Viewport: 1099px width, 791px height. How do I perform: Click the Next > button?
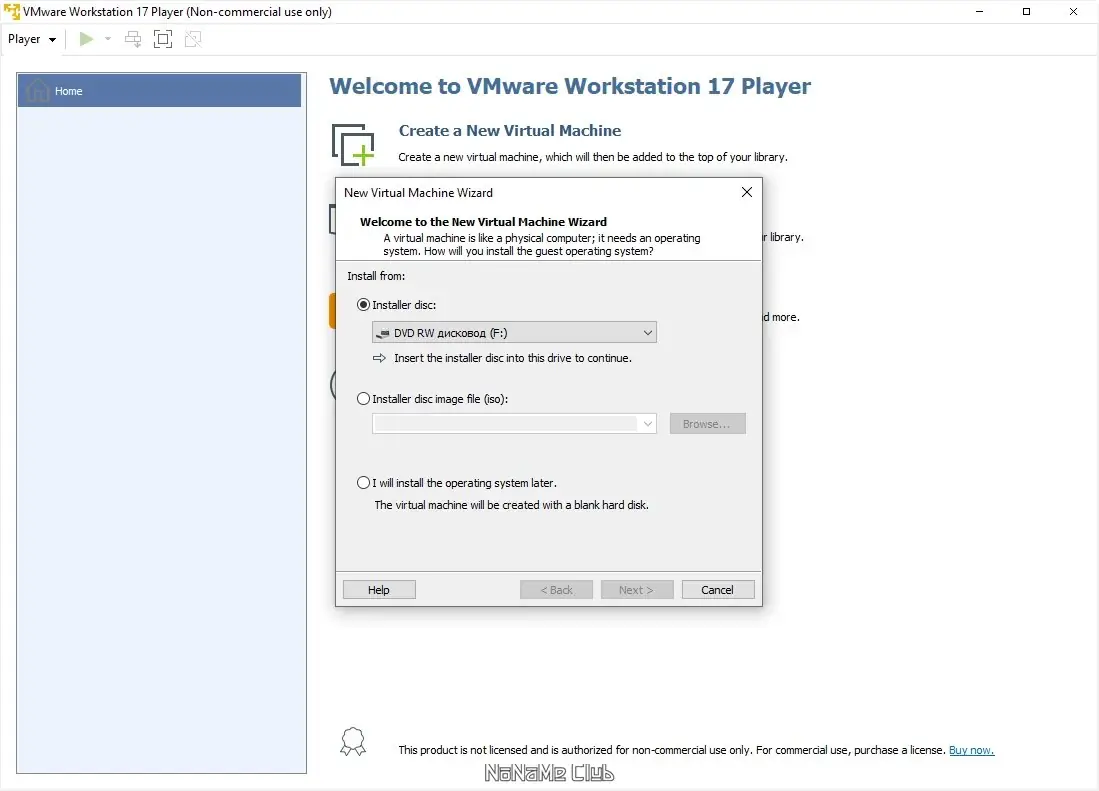click(637, 590)
